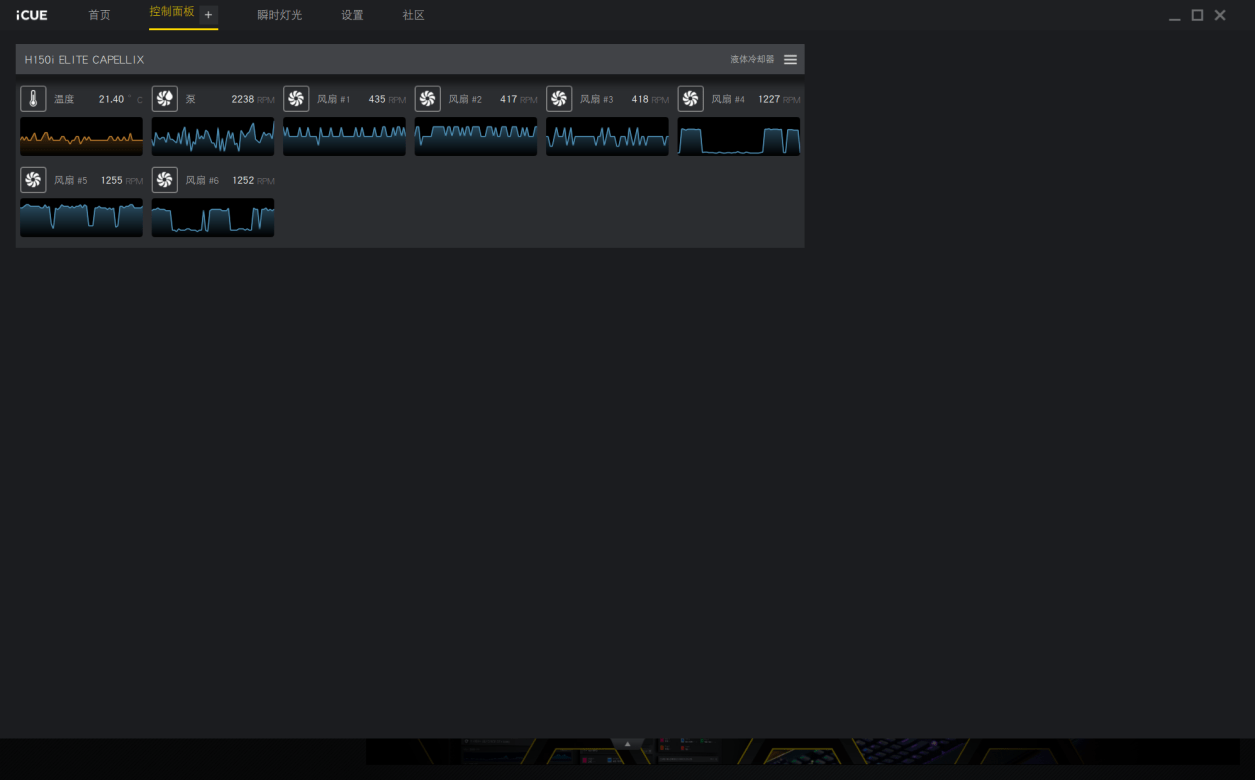Click the pump (泵) icon
Screen dimensions: 1255x780
(x=165, y=99)
